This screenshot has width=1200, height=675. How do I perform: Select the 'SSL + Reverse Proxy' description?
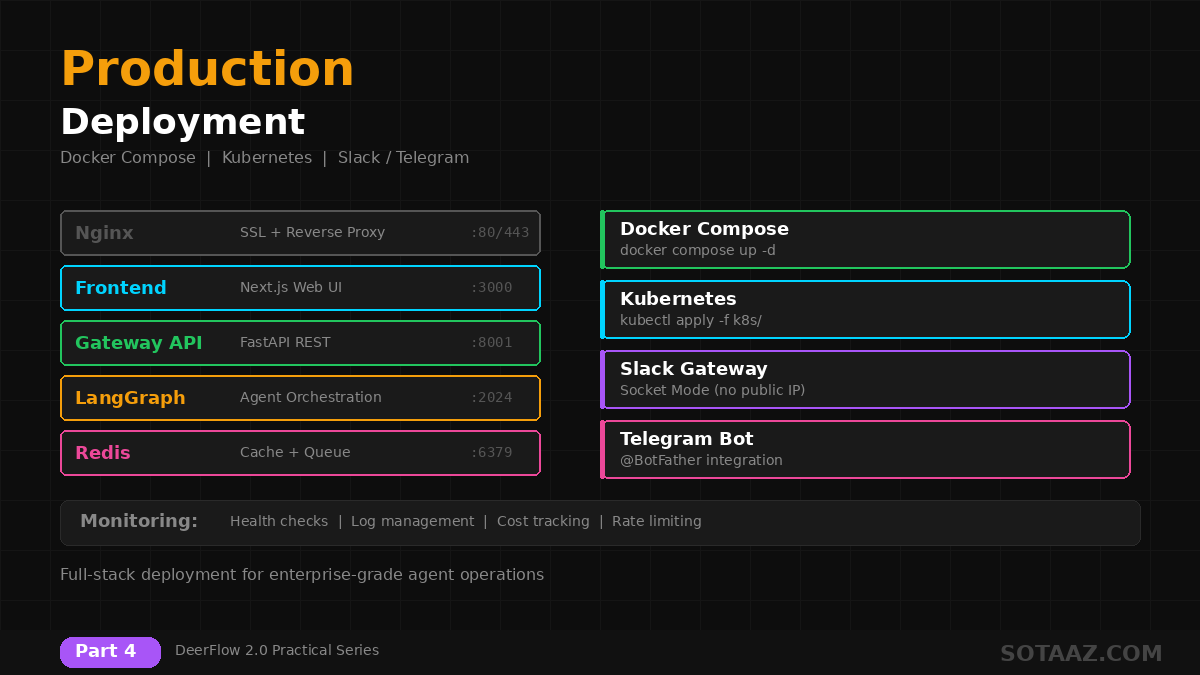click(x=312, y=232)
